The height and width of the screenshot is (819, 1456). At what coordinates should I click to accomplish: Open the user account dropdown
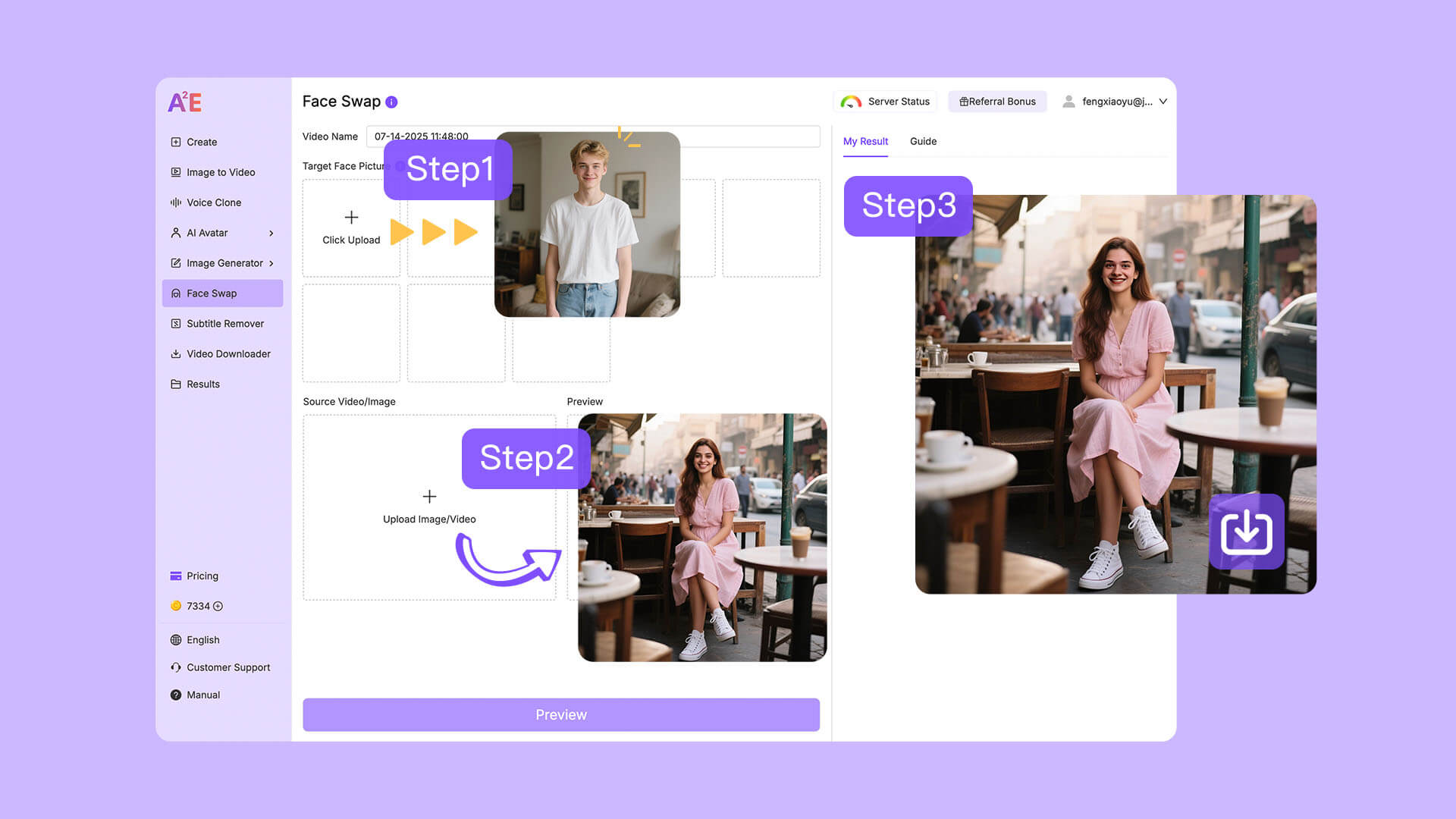(x=1163, y=102)
